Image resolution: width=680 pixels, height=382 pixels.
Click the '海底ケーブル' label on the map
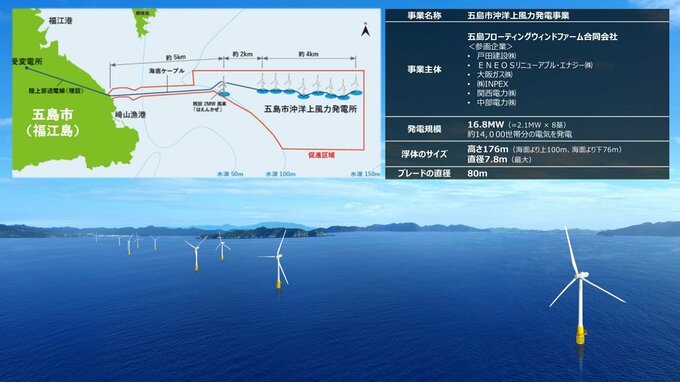(x=167, y=71)
